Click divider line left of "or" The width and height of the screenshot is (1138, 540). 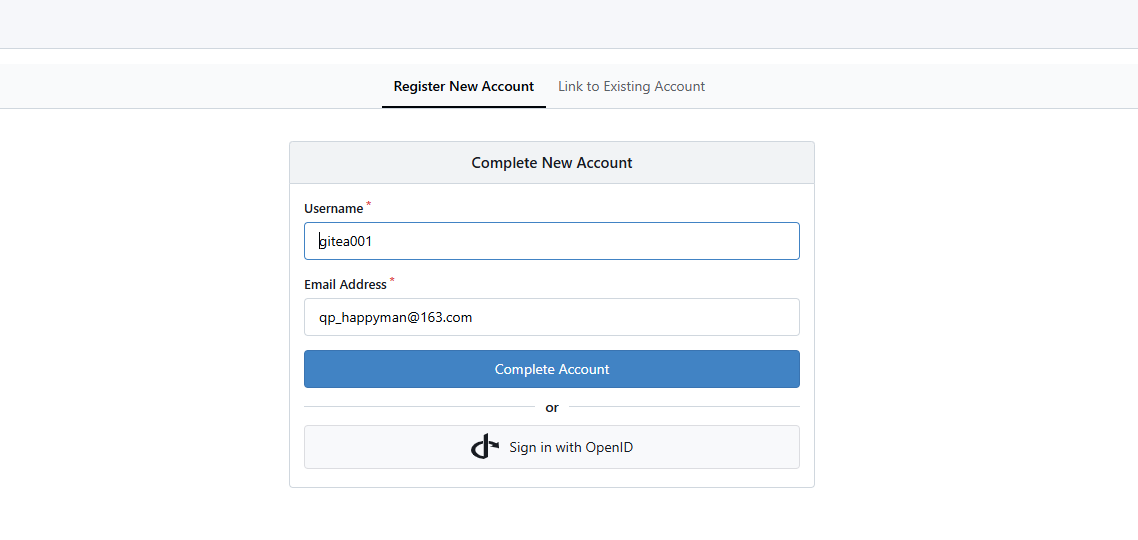[x=418, y=407]
